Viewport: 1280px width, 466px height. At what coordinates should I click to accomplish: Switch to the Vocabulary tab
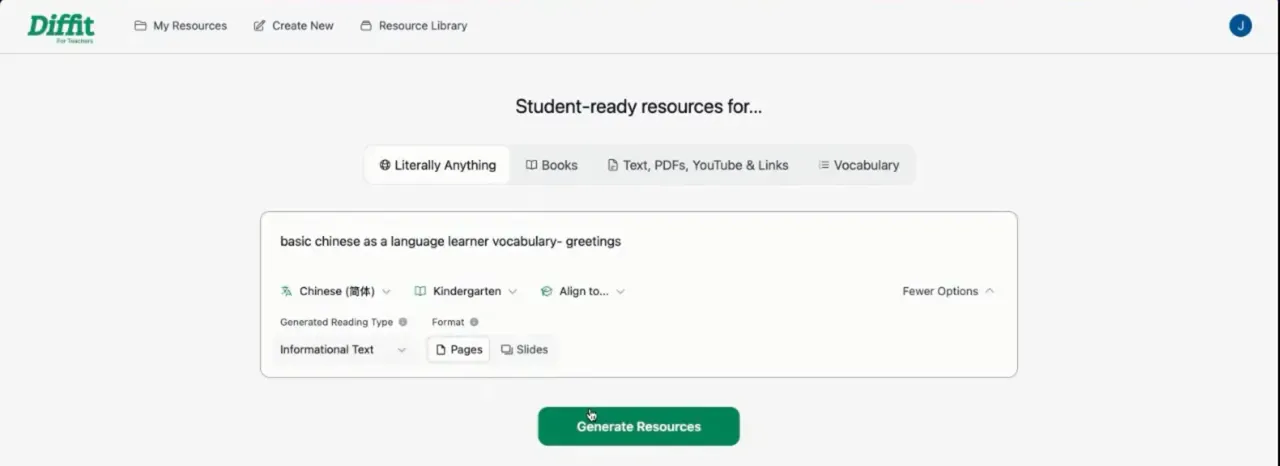[x=858, y=165]
